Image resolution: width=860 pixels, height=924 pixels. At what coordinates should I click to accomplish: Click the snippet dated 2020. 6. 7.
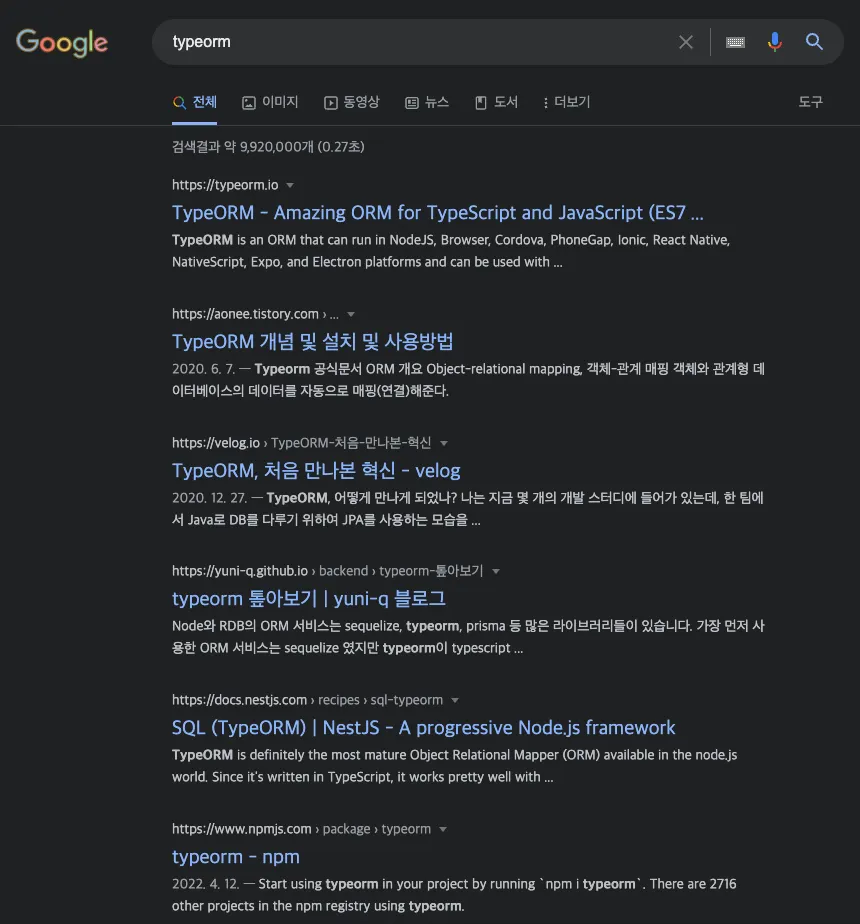[x=468, y=380]
